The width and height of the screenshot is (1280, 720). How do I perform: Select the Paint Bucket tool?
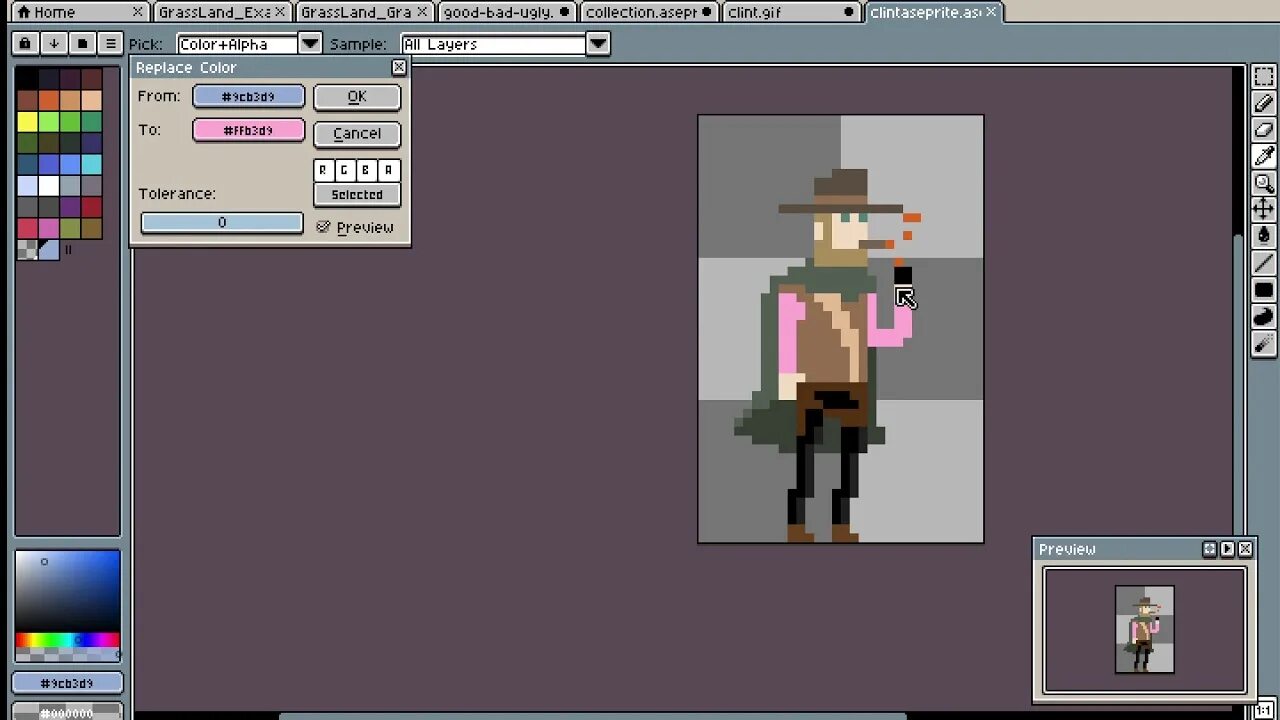pos(1264,236)
